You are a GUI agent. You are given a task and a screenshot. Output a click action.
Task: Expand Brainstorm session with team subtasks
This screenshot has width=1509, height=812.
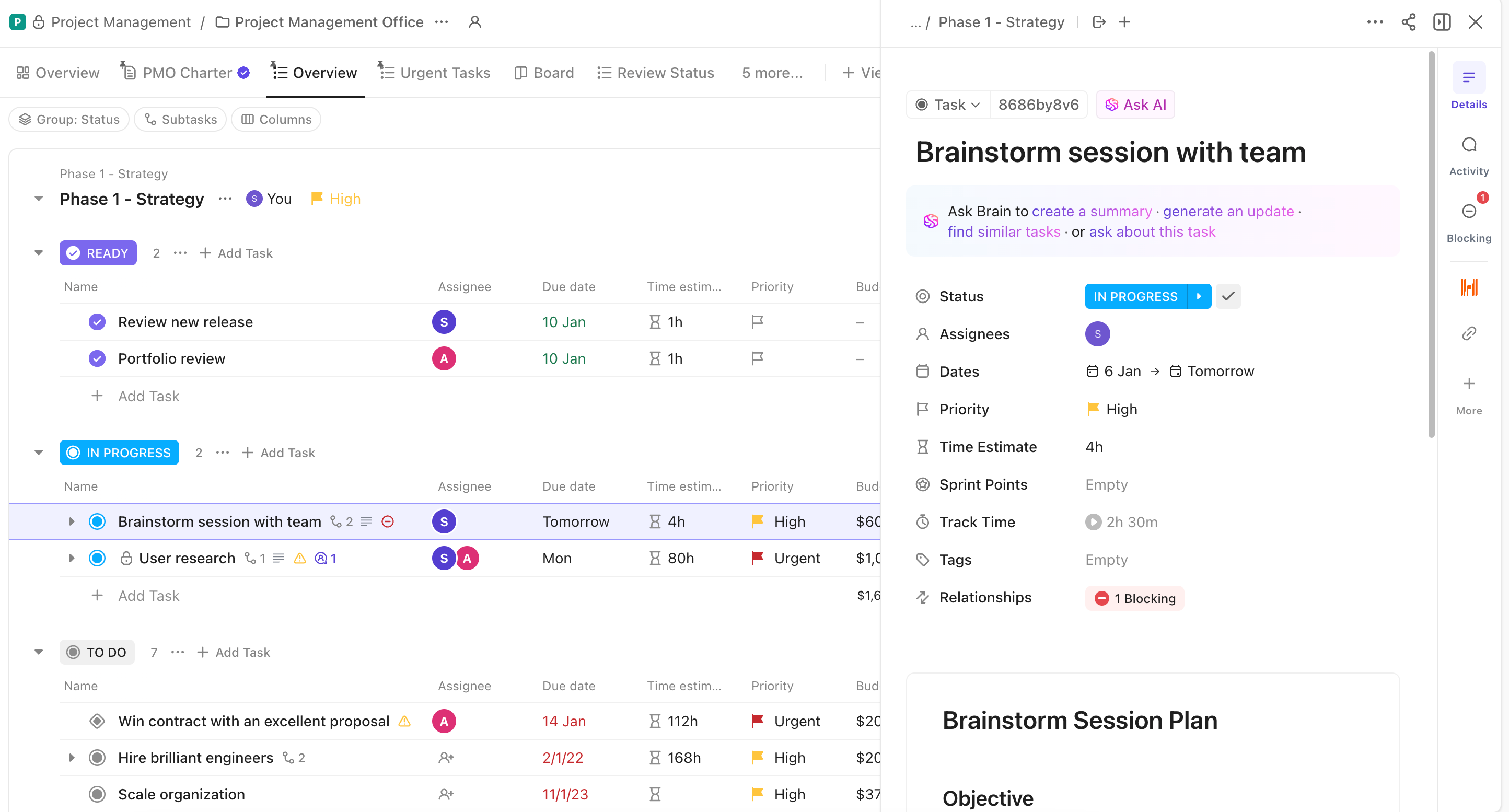coord(72,521)
